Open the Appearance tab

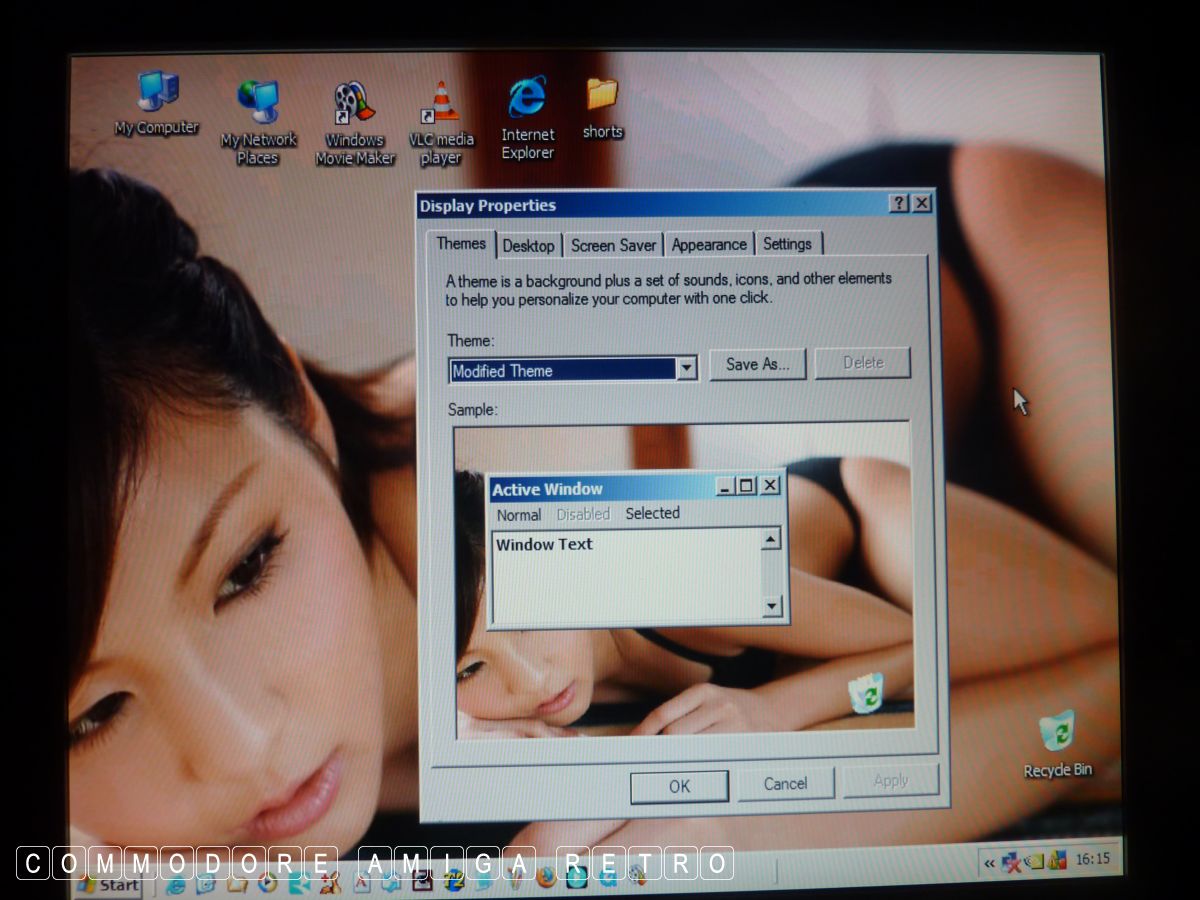coord(709,244)
